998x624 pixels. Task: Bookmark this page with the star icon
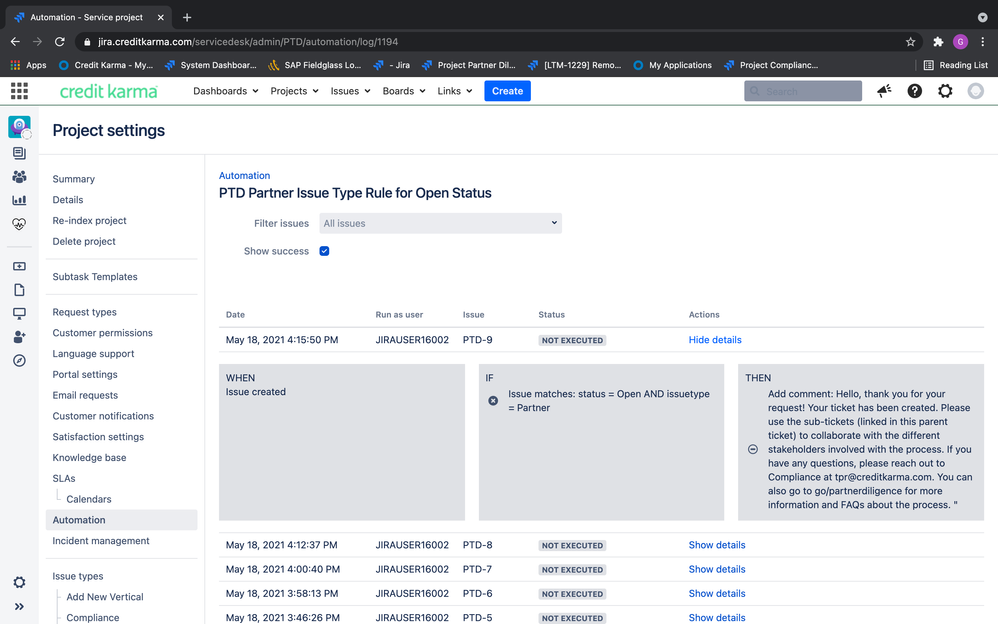[x=910, y=41]
